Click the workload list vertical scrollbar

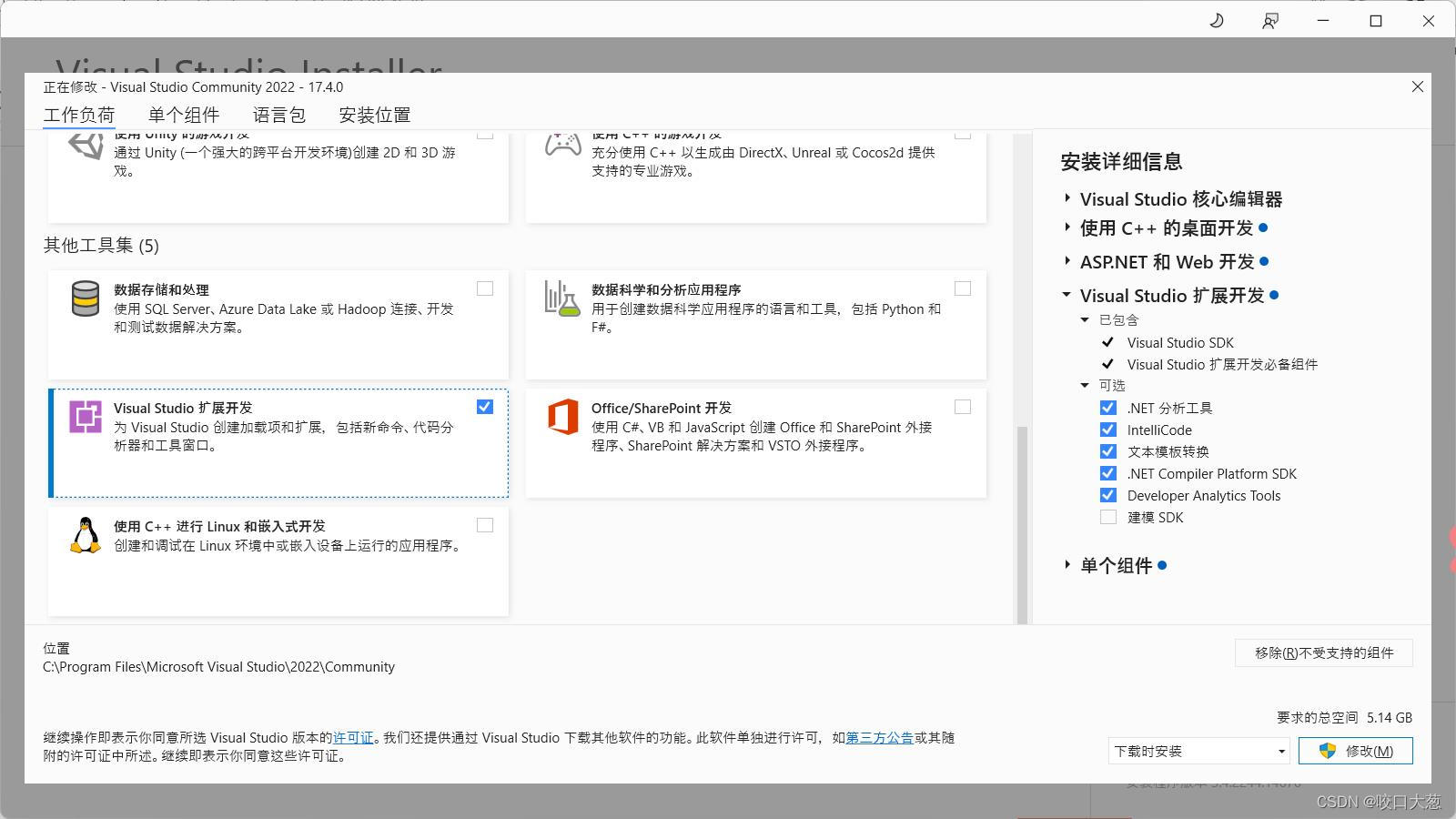[x=1022, y=524]
